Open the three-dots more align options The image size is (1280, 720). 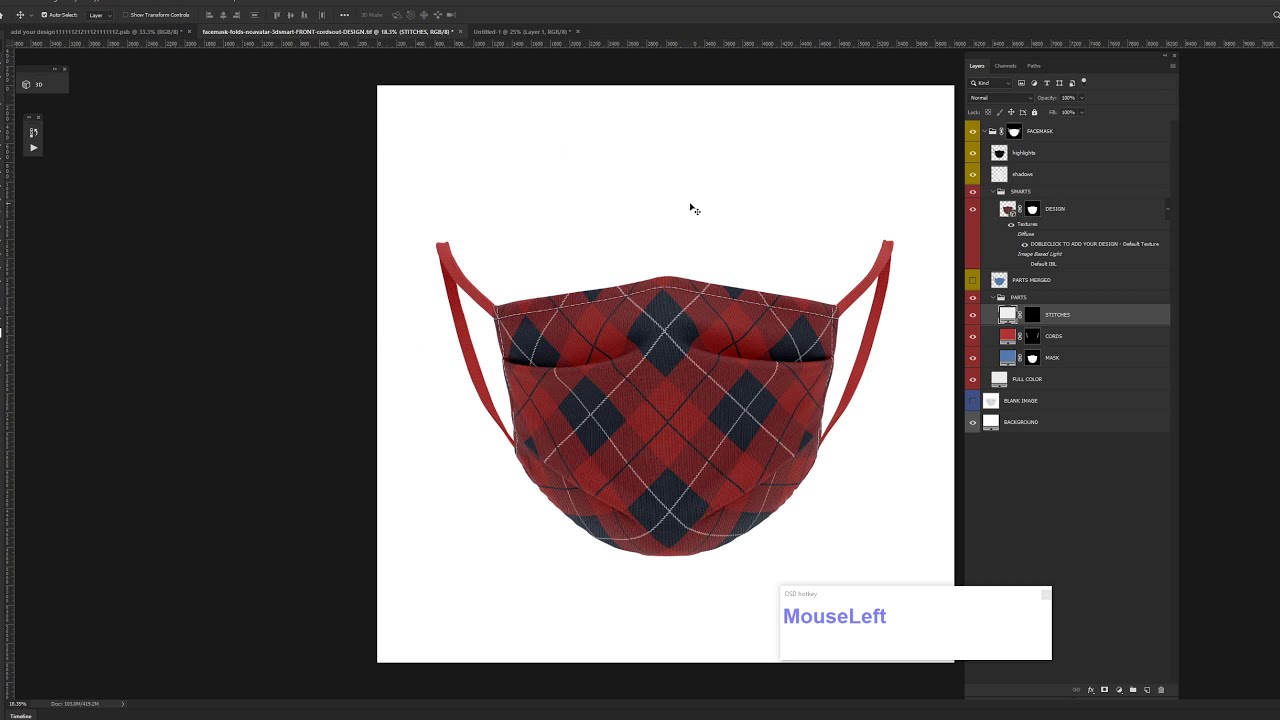pos(344,15)
